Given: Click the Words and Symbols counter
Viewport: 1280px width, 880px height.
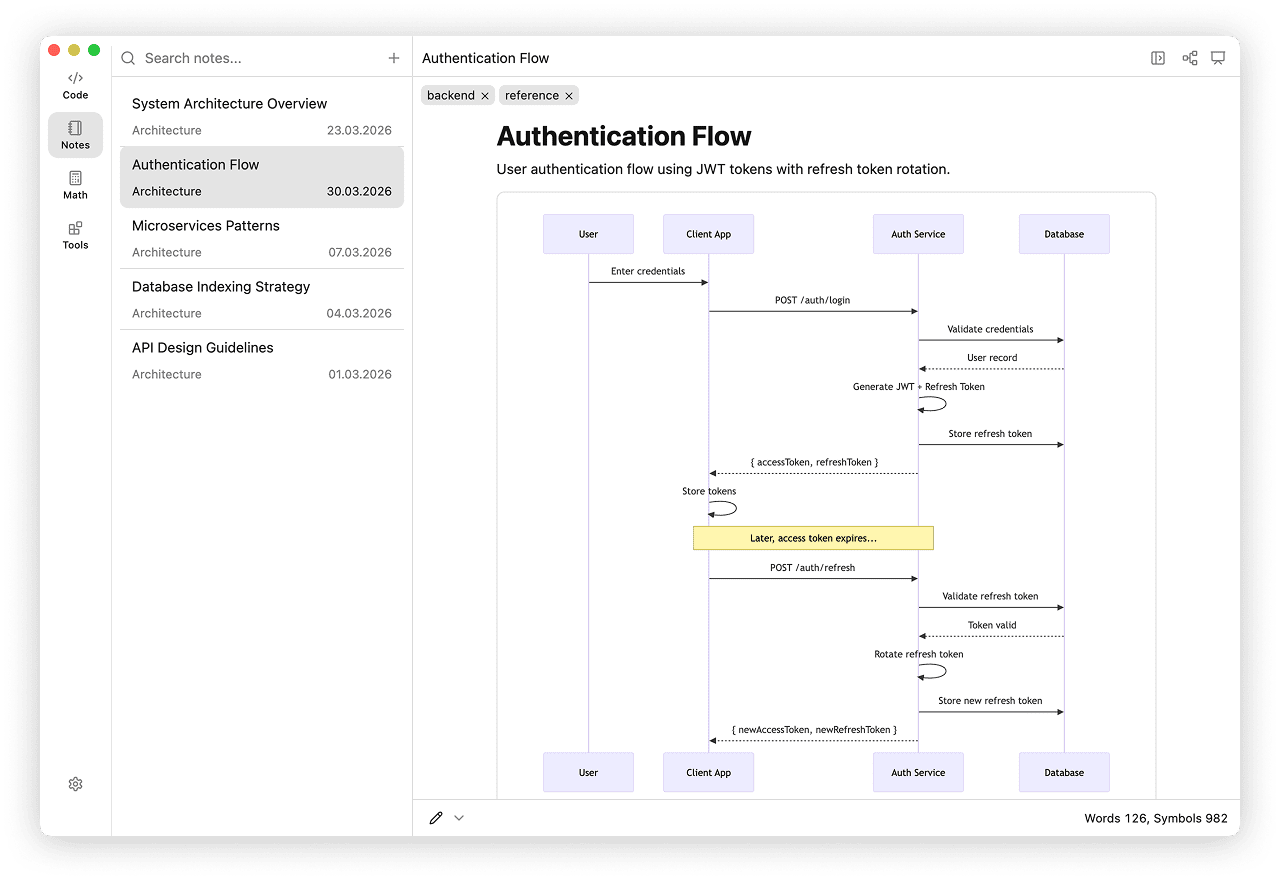Looking at the screenshot, I should [1155, 818].
